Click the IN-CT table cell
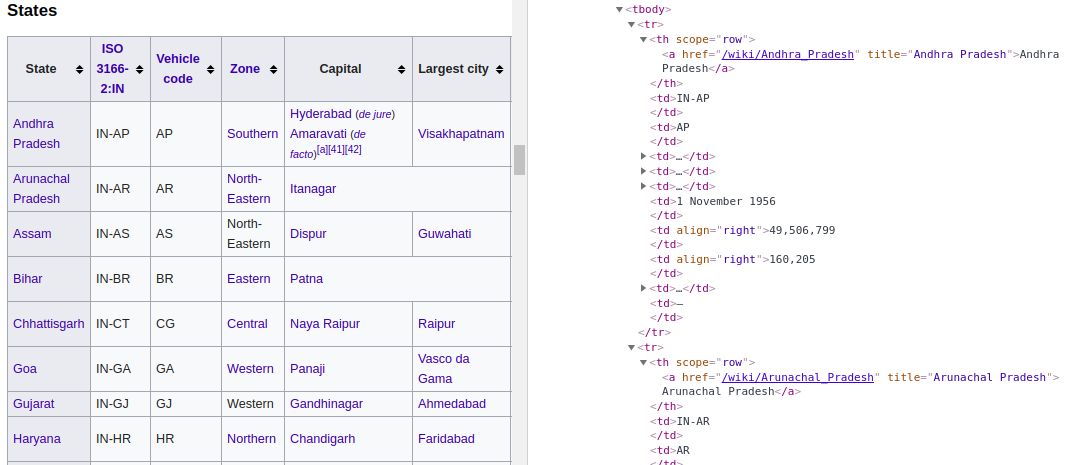This screenshot has height=465, width=1084. point(120,324)
